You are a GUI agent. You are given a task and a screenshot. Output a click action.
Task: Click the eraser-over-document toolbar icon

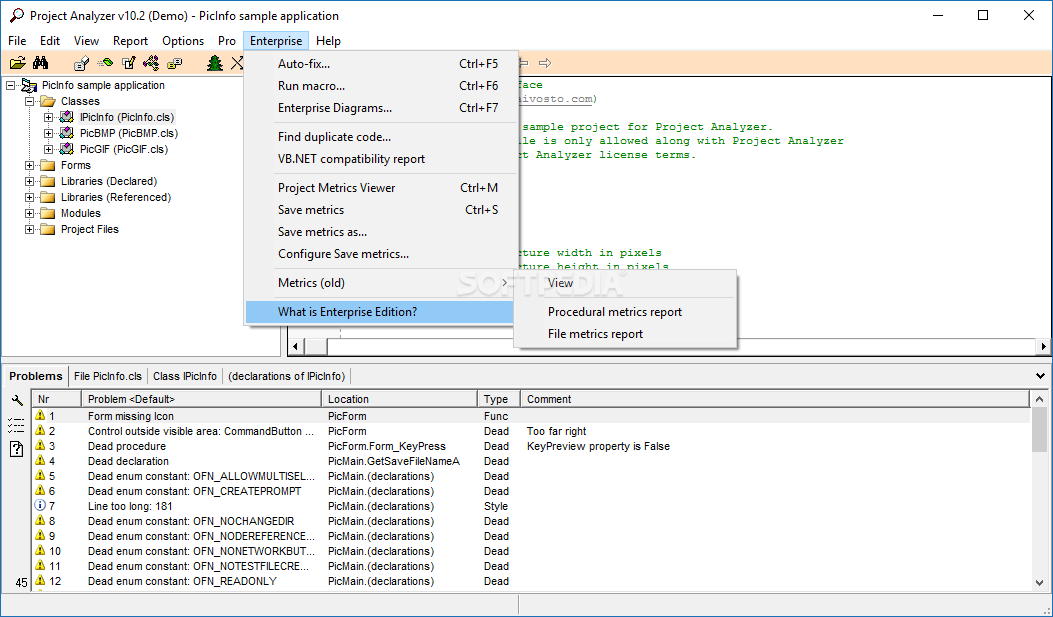81,63
